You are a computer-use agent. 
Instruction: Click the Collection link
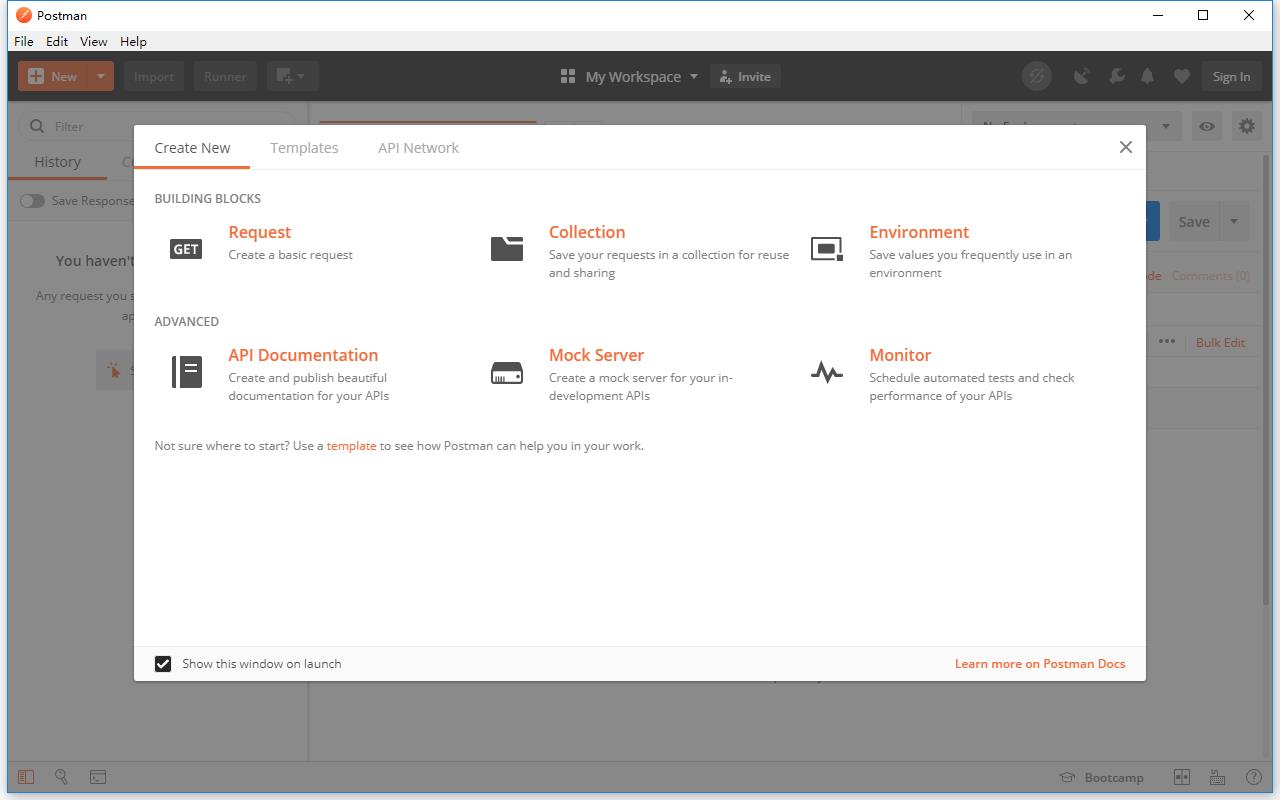point(587,232)
